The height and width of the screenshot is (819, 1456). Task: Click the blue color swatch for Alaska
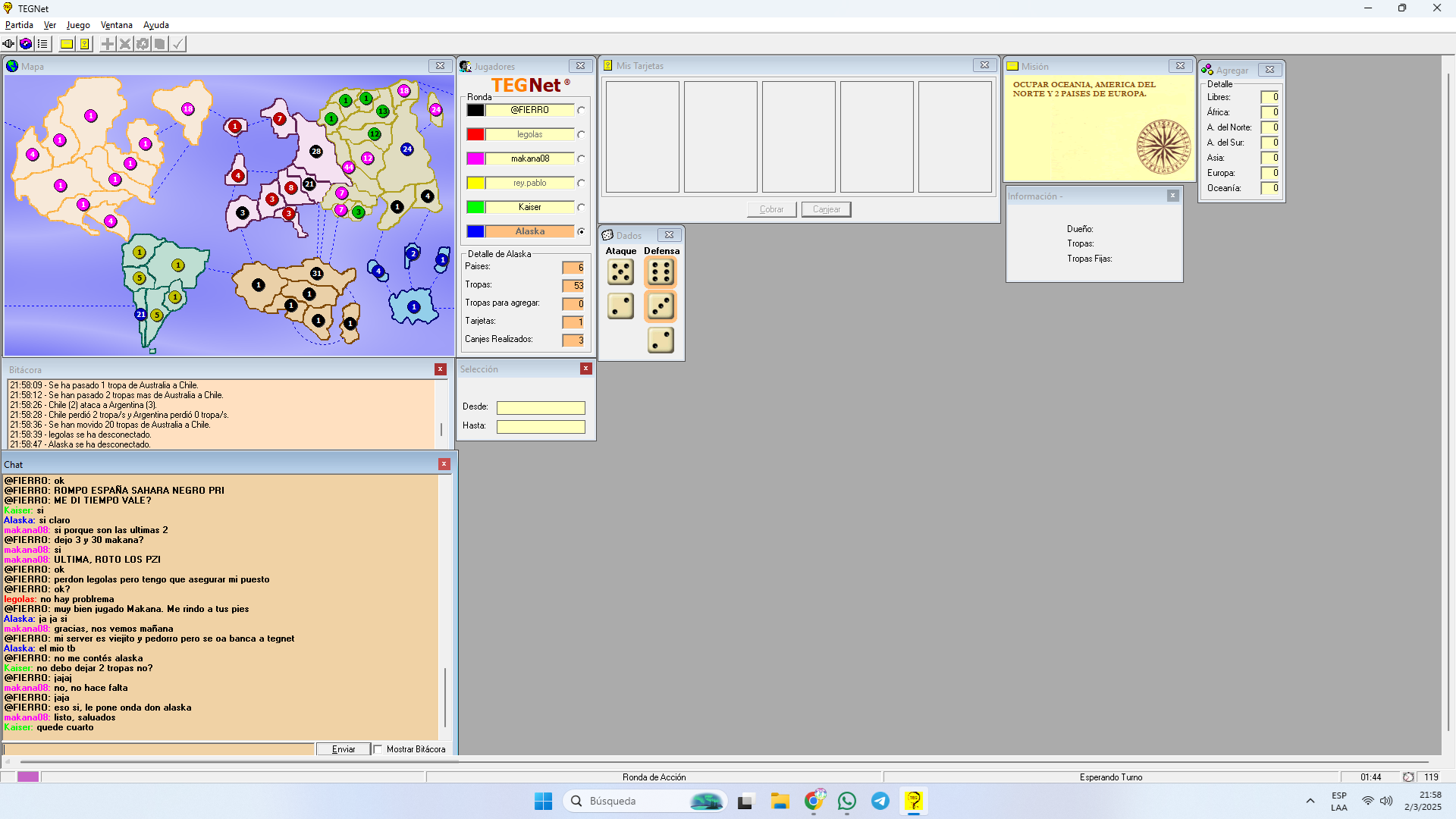475,231
